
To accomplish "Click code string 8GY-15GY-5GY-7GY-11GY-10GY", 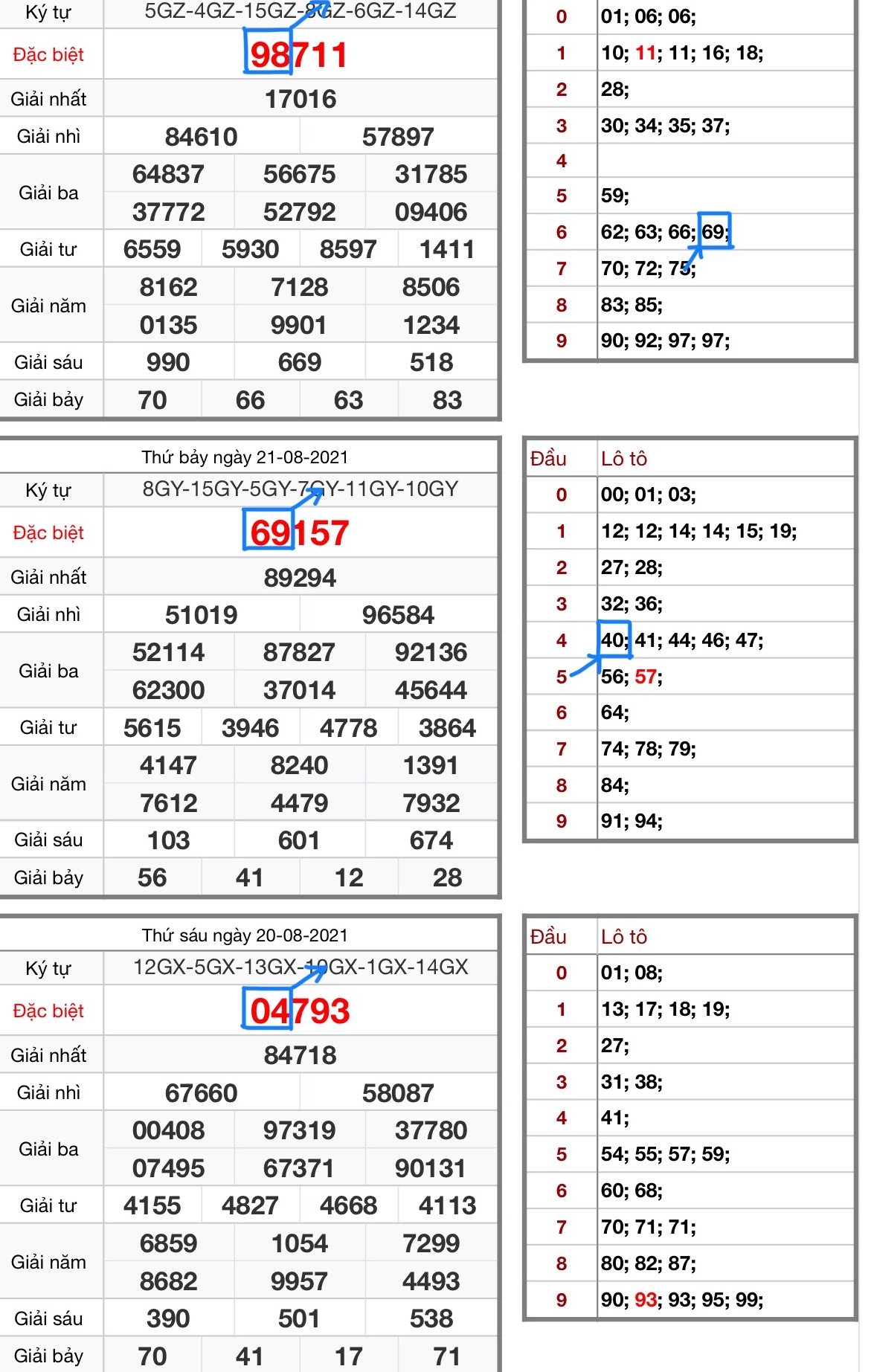I will [301, 489].
